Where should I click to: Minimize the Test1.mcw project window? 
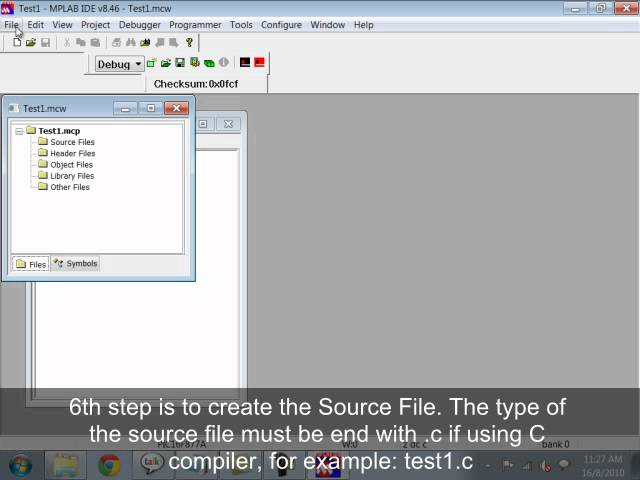(125, 108)
